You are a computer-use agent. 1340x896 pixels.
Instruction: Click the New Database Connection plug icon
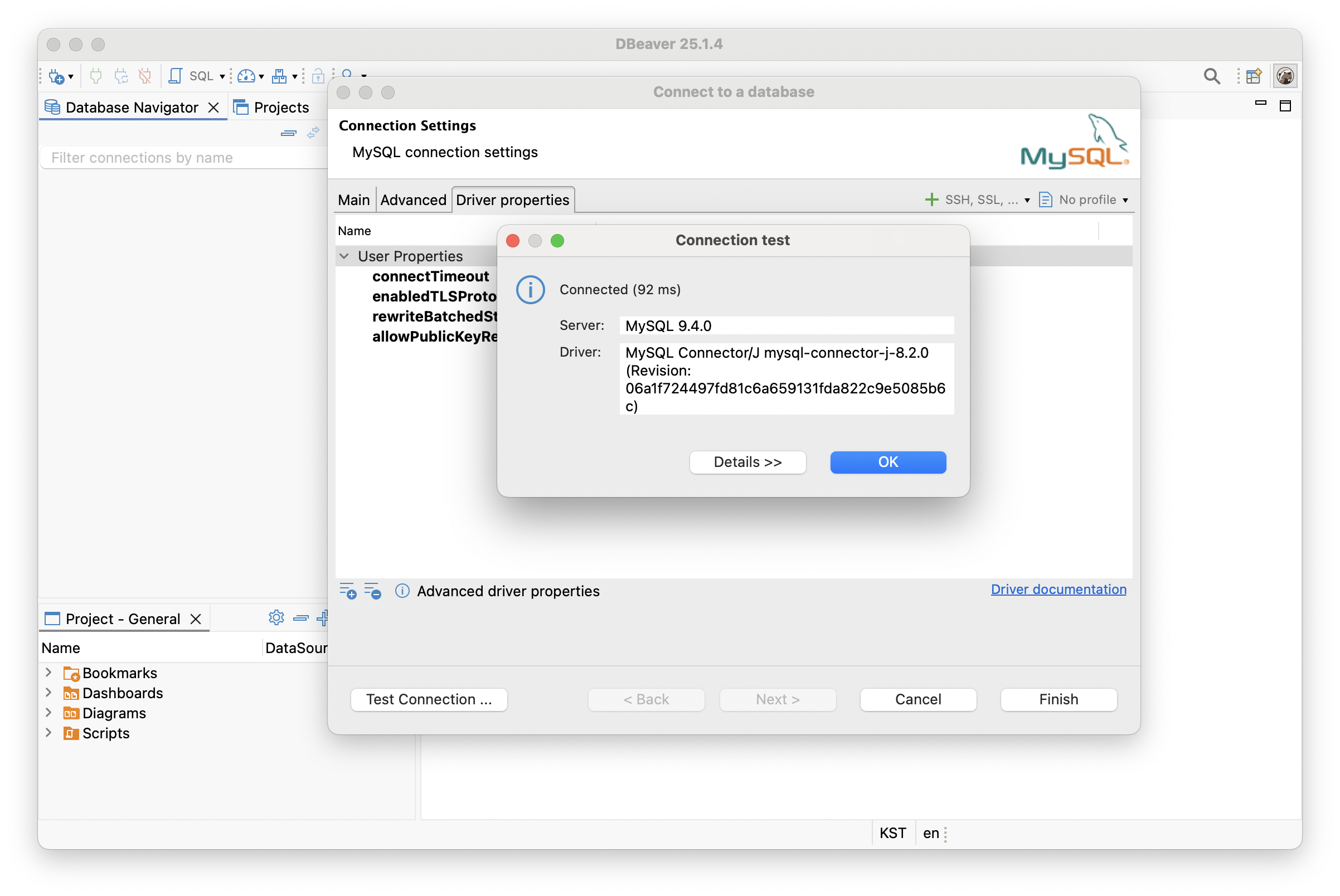57,76
